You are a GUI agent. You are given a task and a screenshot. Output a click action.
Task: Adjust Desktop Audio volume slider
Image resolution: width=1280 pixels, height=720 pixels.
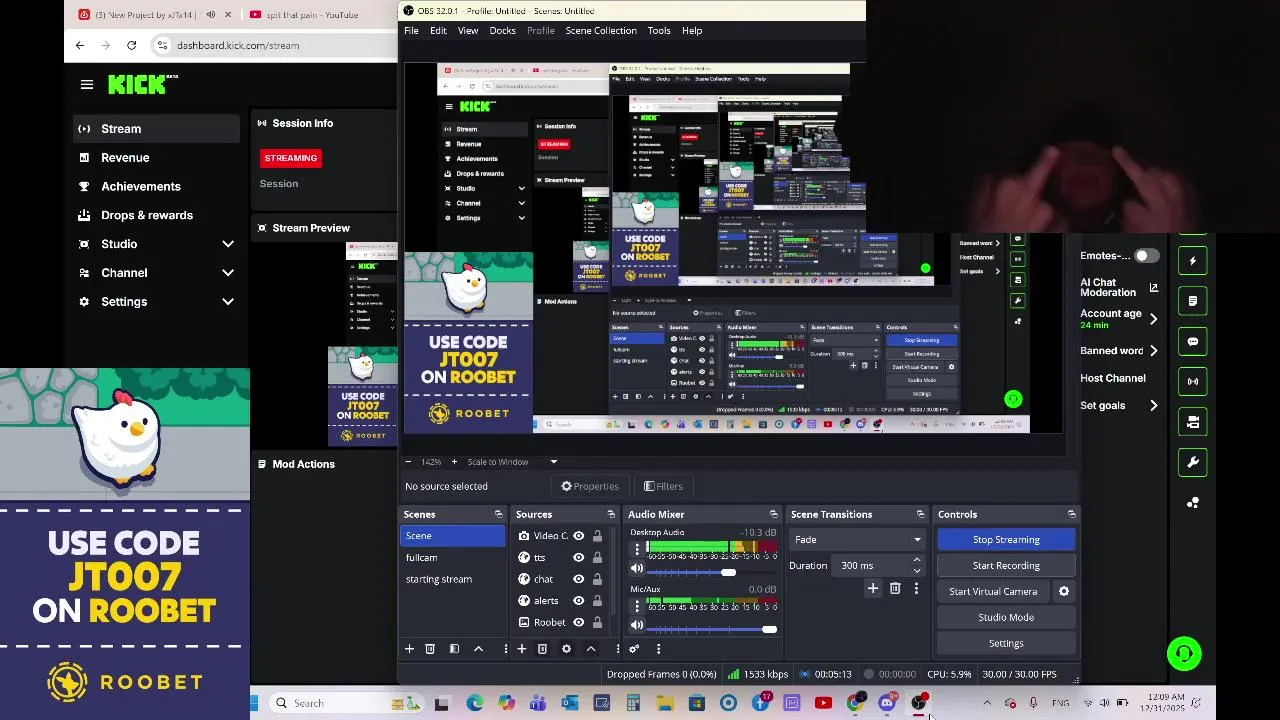[x=728, y=572]
